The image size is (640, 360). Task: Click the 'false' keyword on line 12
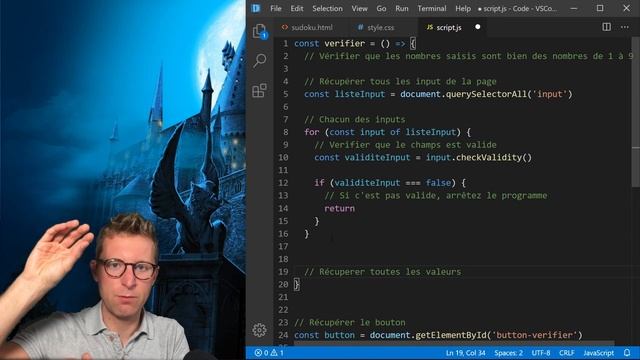pos(438,182)
